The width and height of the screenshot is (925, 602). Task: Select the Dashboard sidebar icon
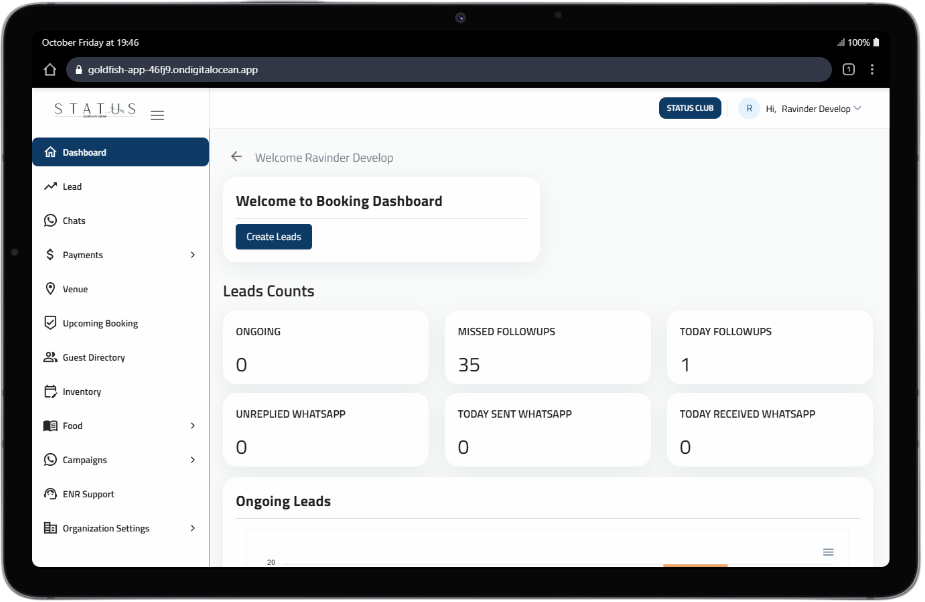(49, 151)
